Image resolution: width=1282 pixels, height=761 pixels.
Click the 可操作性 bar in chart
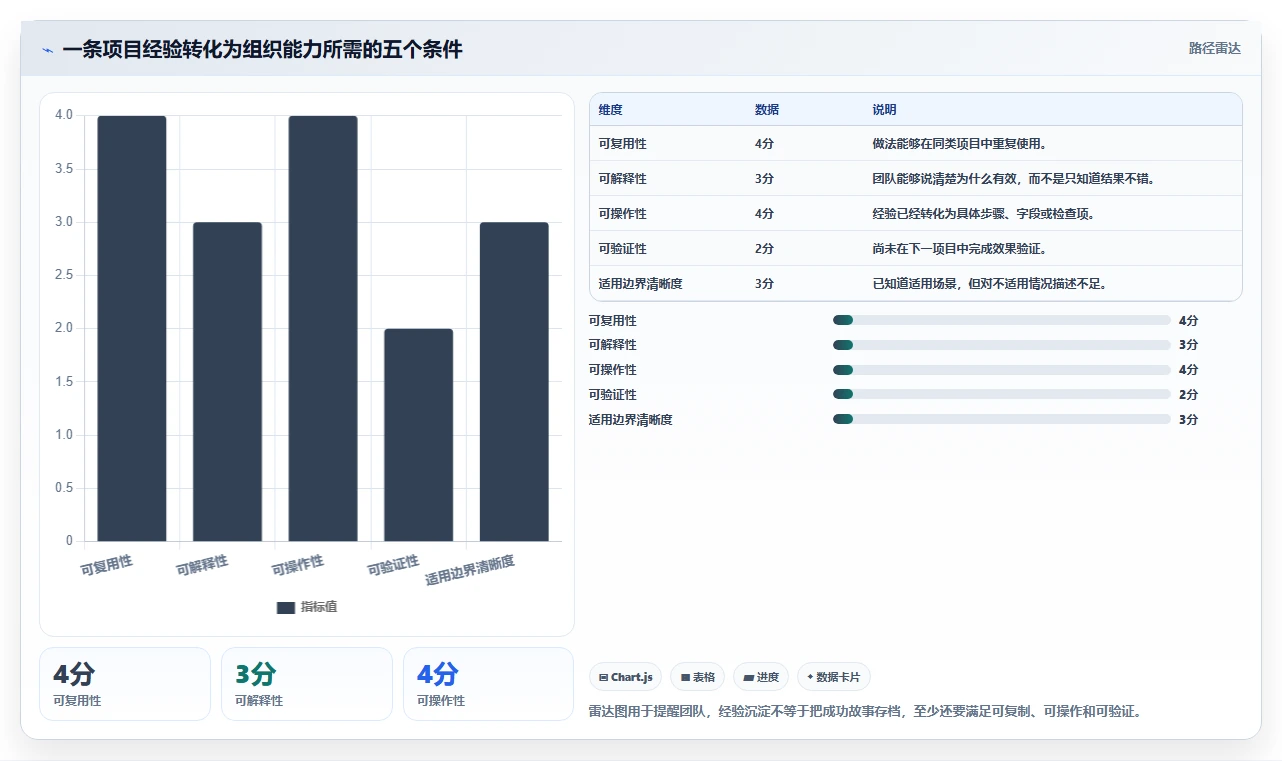(323, 328)
